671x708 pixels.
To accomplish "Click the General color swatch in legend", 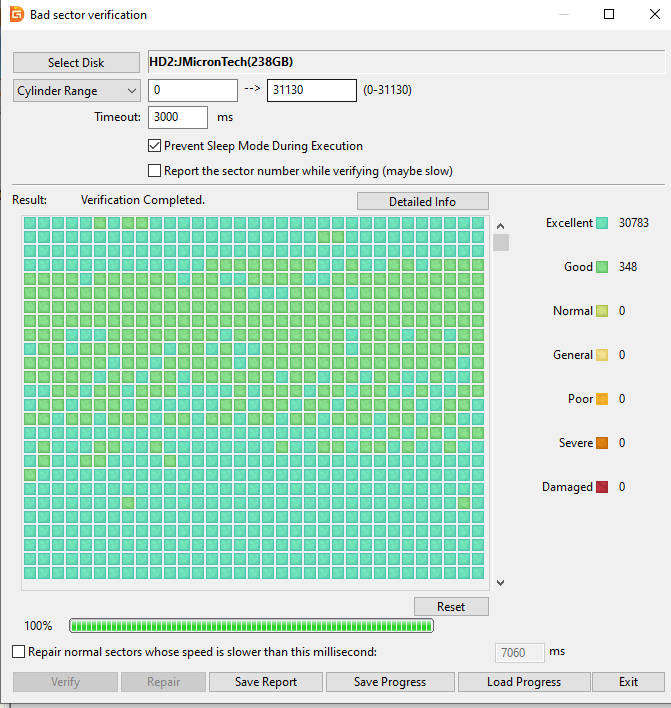I will coord(602,355).
